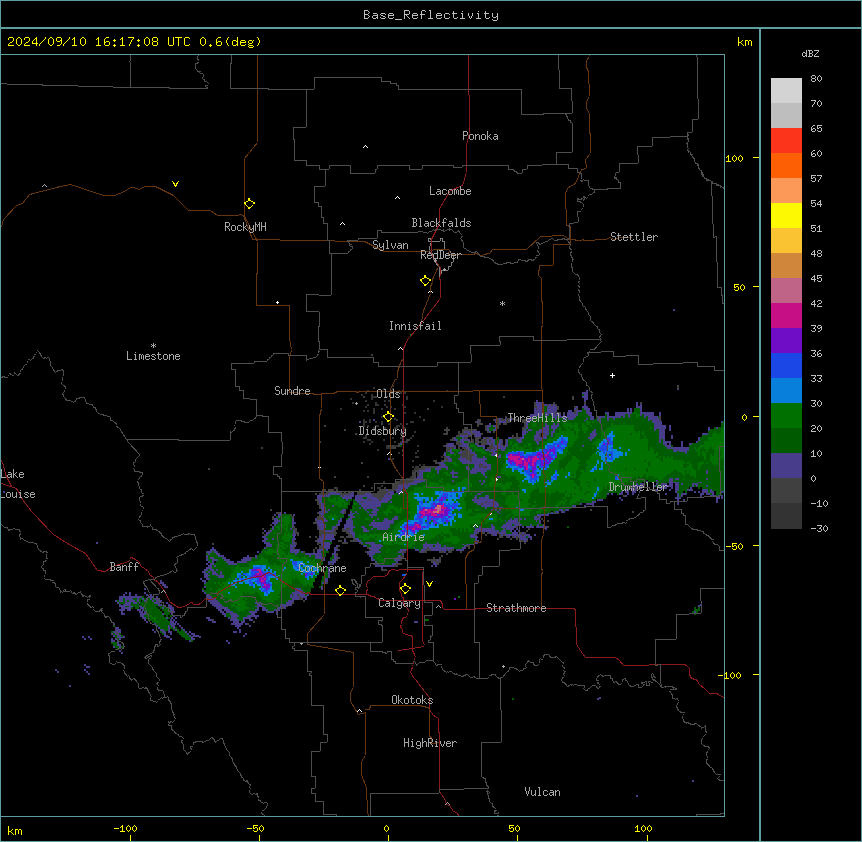Click the Lacombe city label
Viewport: 862px width, 842px height.
coord(450,191)
